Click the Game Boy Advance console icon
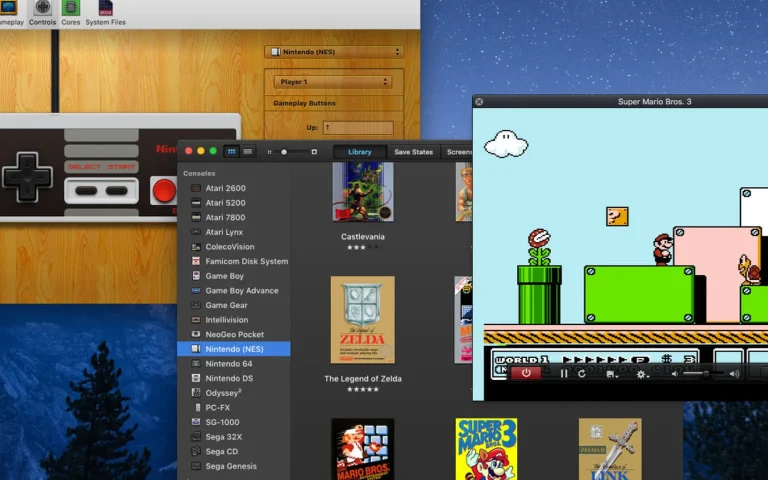 tap(196, 290)
